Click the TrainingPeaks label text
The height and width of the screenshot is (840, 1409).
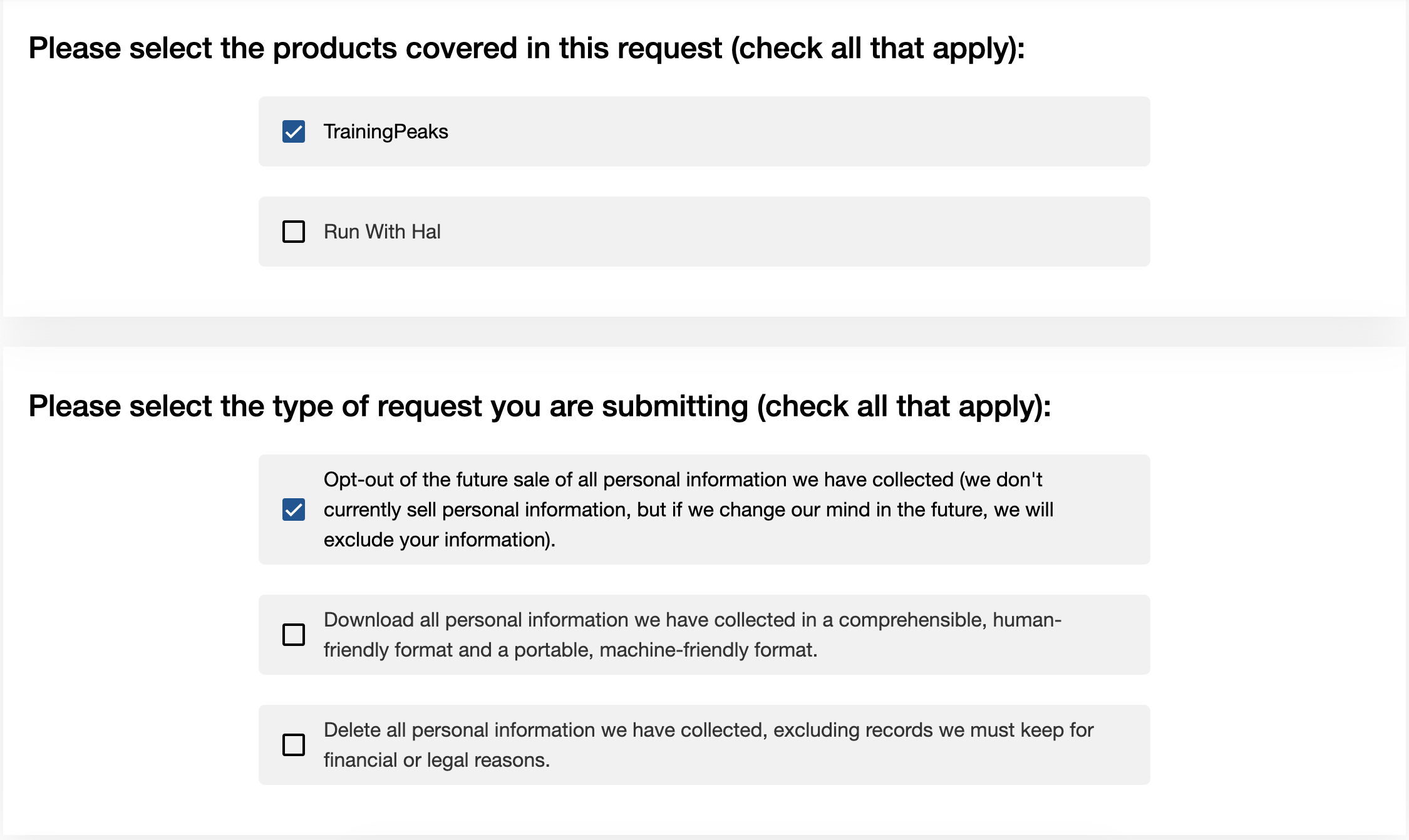click(x=386, y=131)
